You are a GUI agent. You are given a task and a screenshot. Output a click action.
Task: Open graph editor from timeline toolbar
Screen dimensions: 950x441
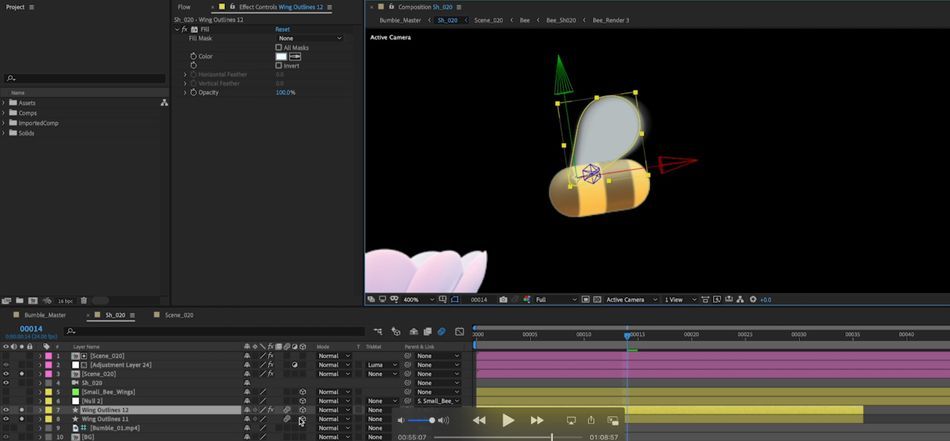[x=459, y=331]
